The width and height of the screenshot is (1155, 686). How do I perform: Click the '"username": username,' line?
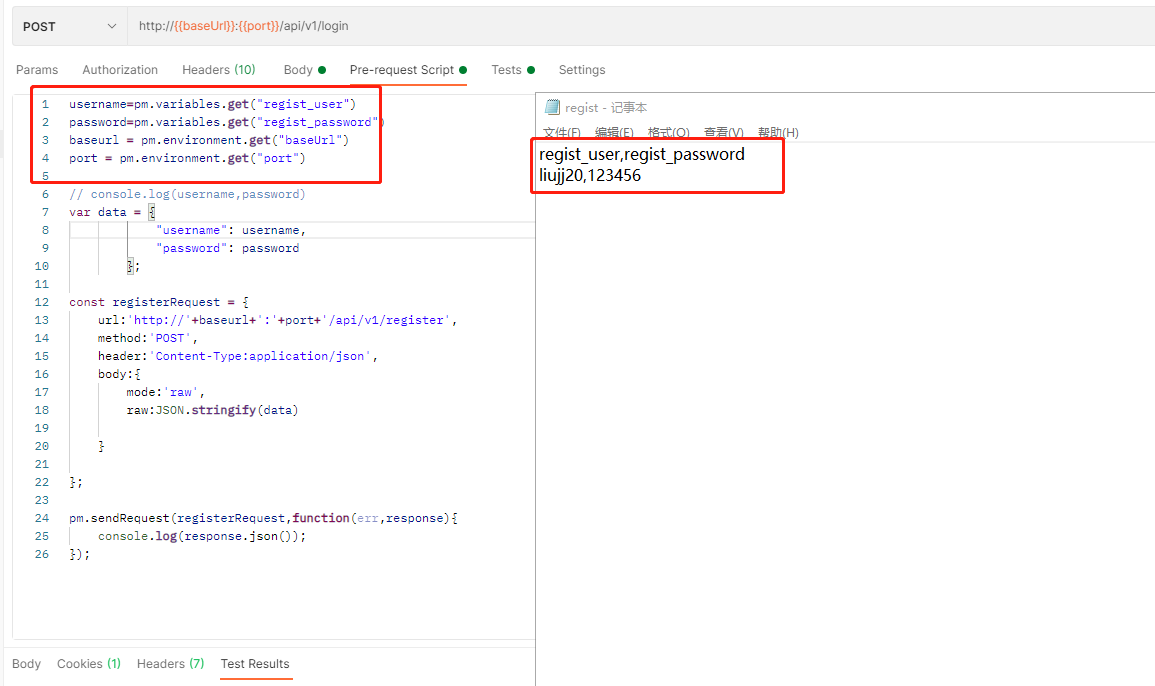coord(231,231)
